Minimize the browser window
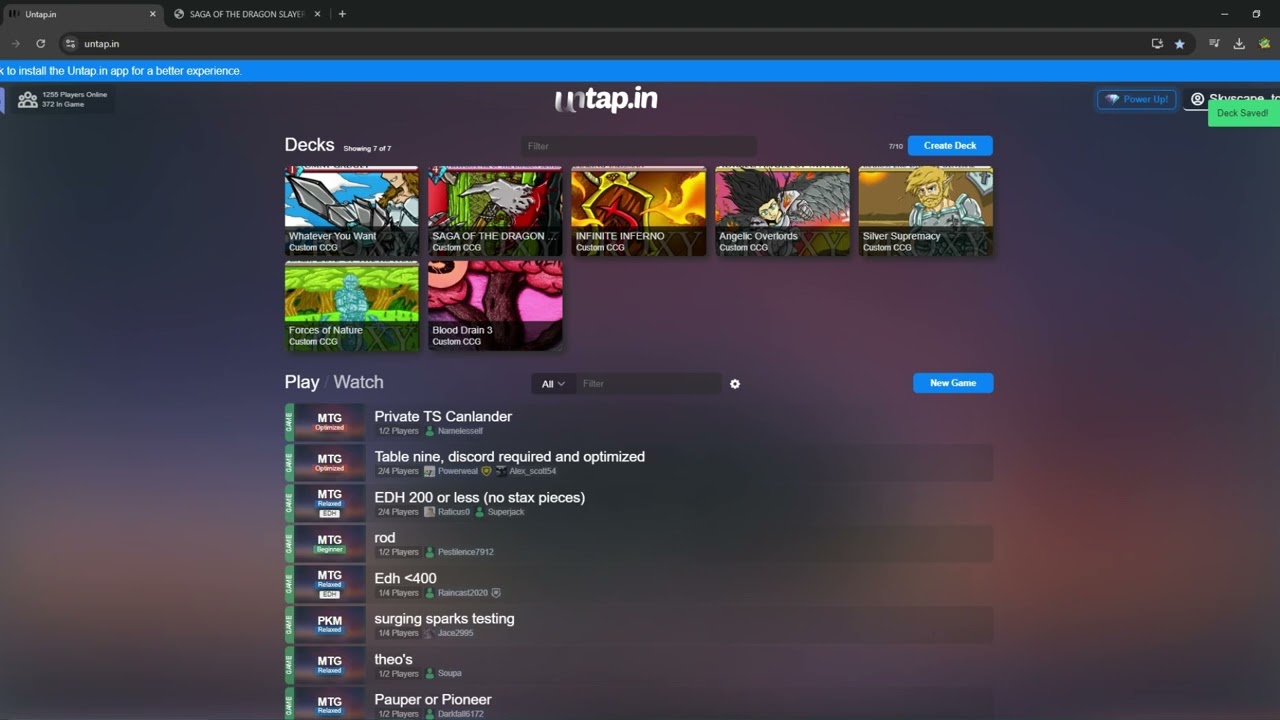This screenshot has height=720, width=1280. coord(1224,14)
